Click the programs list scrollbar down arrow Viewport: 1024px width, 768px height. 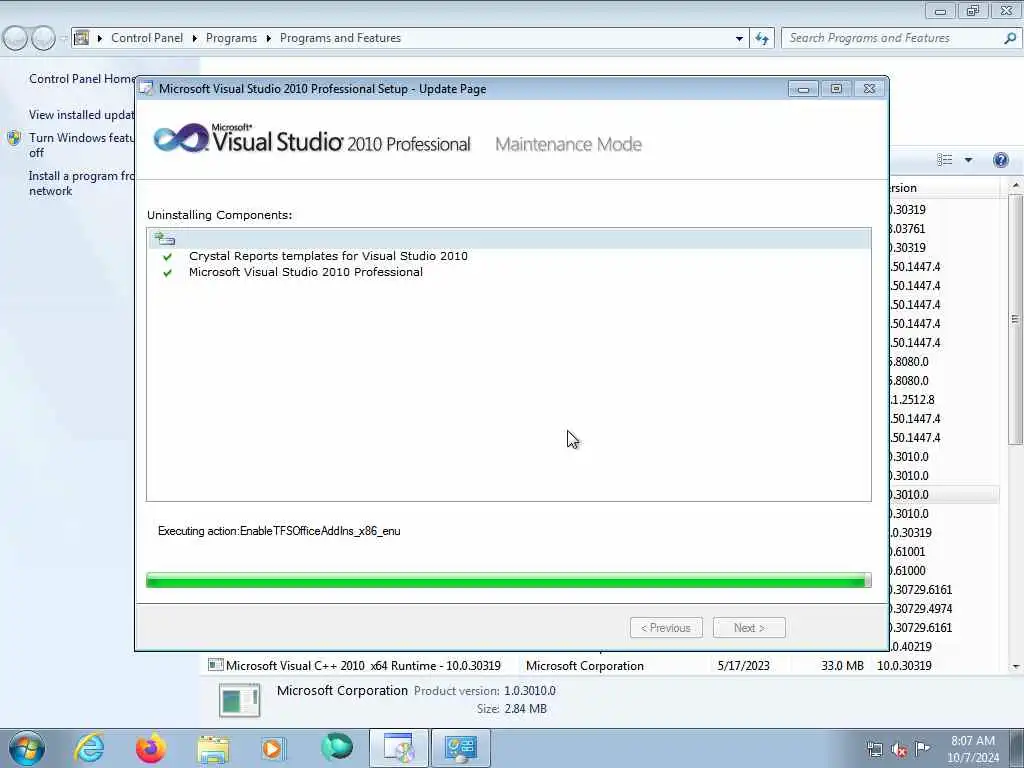click(1016, 667)
